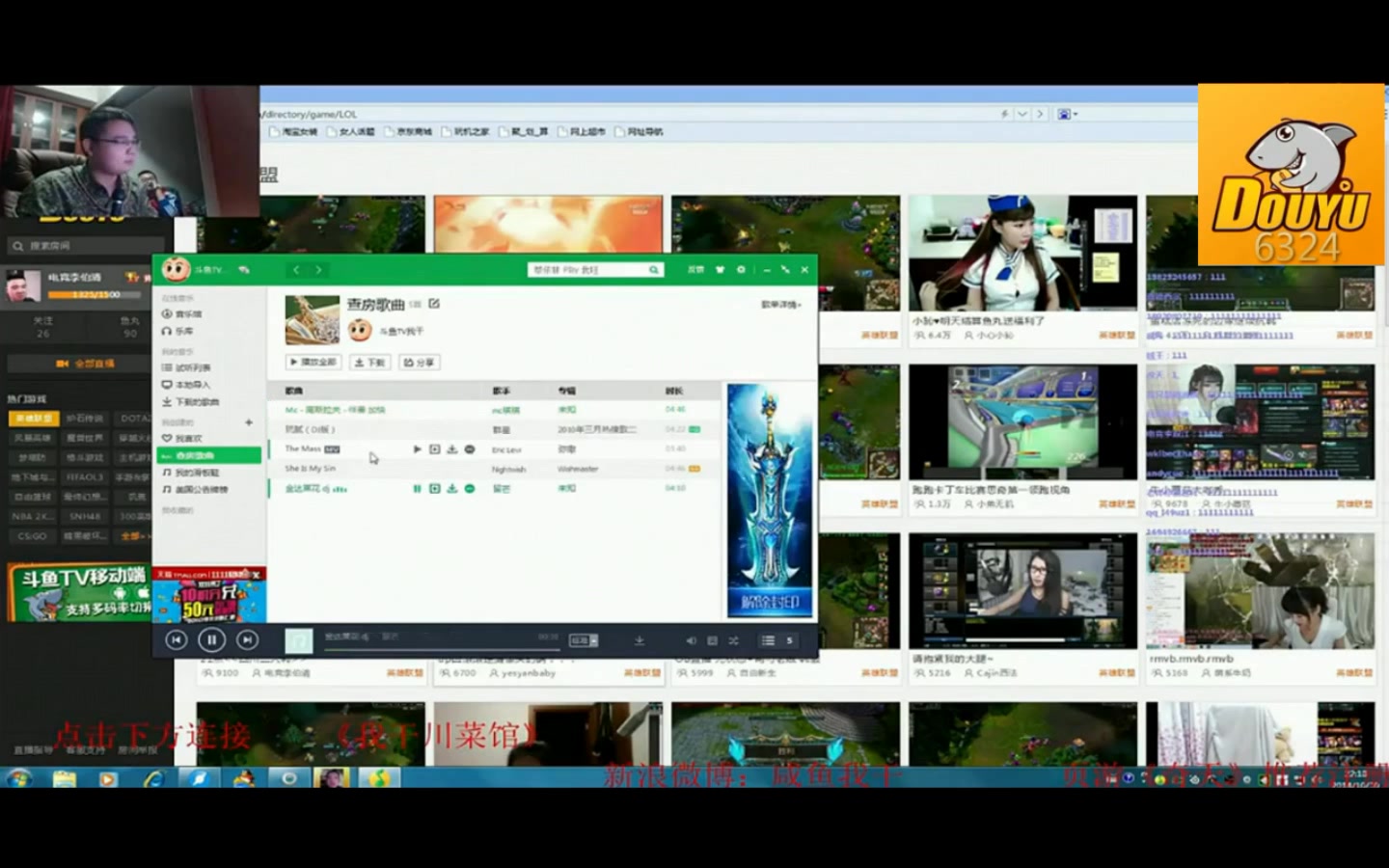Image resolution: width=1389 pixels, height=868 pixels.
Task: Pause playback in the music player
Action: (x=211, y=639)
